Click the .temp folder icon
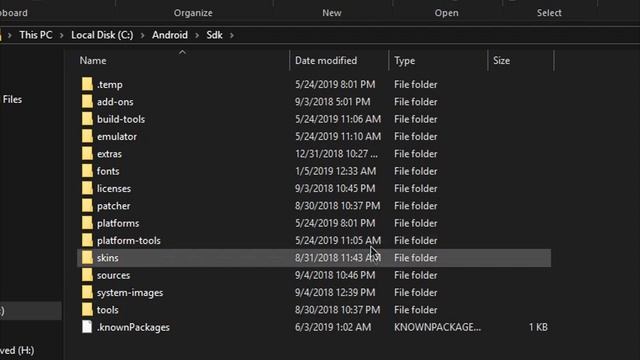This screenshot has width=640, height=360. (87, 84)
